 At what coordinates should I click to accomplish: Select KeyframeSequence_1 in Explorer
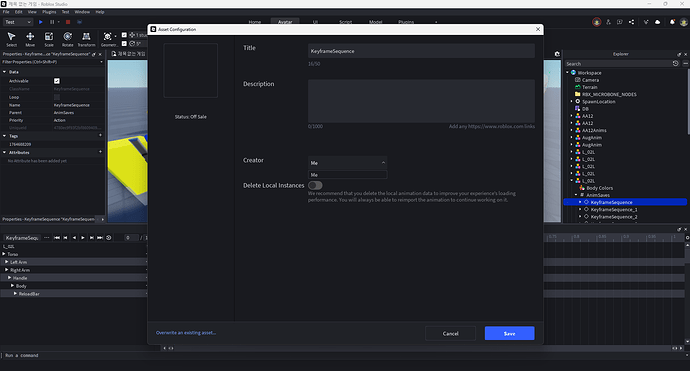[613, 209]
